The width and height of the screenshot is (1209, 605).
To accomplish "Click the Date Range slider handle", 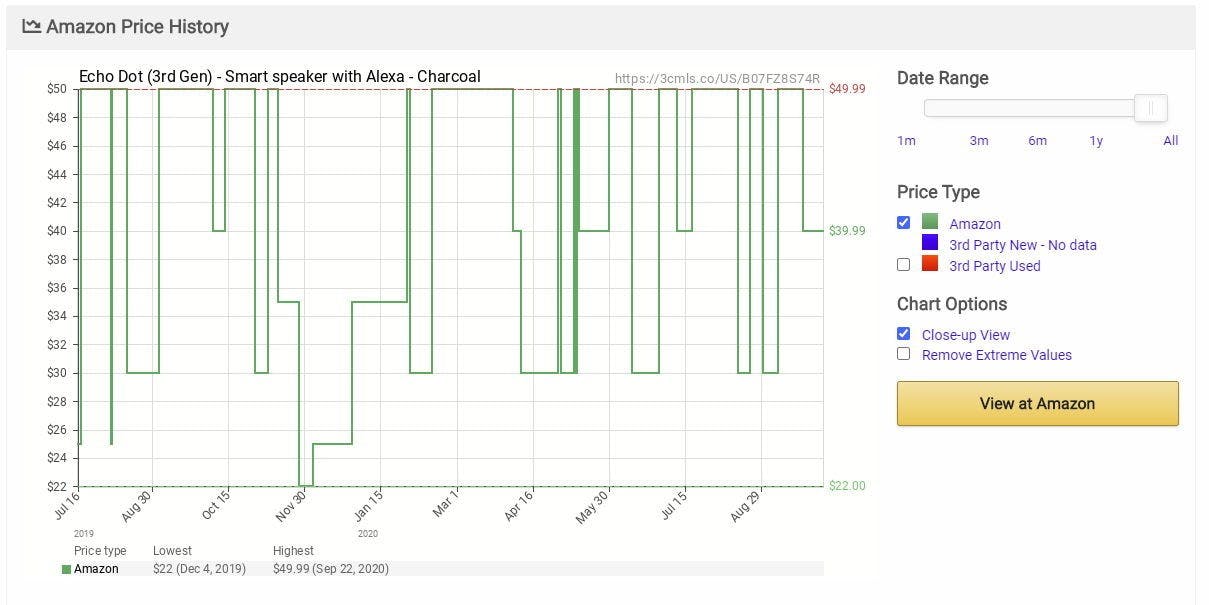I will pyautogui.click(x=1151, y=108).
